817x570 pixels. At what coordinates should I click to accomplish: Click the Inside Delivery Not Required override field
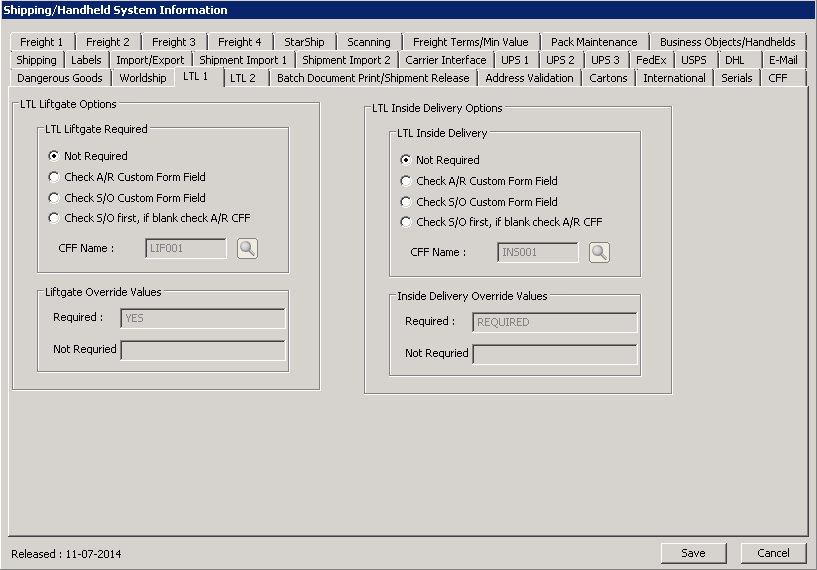554,354
